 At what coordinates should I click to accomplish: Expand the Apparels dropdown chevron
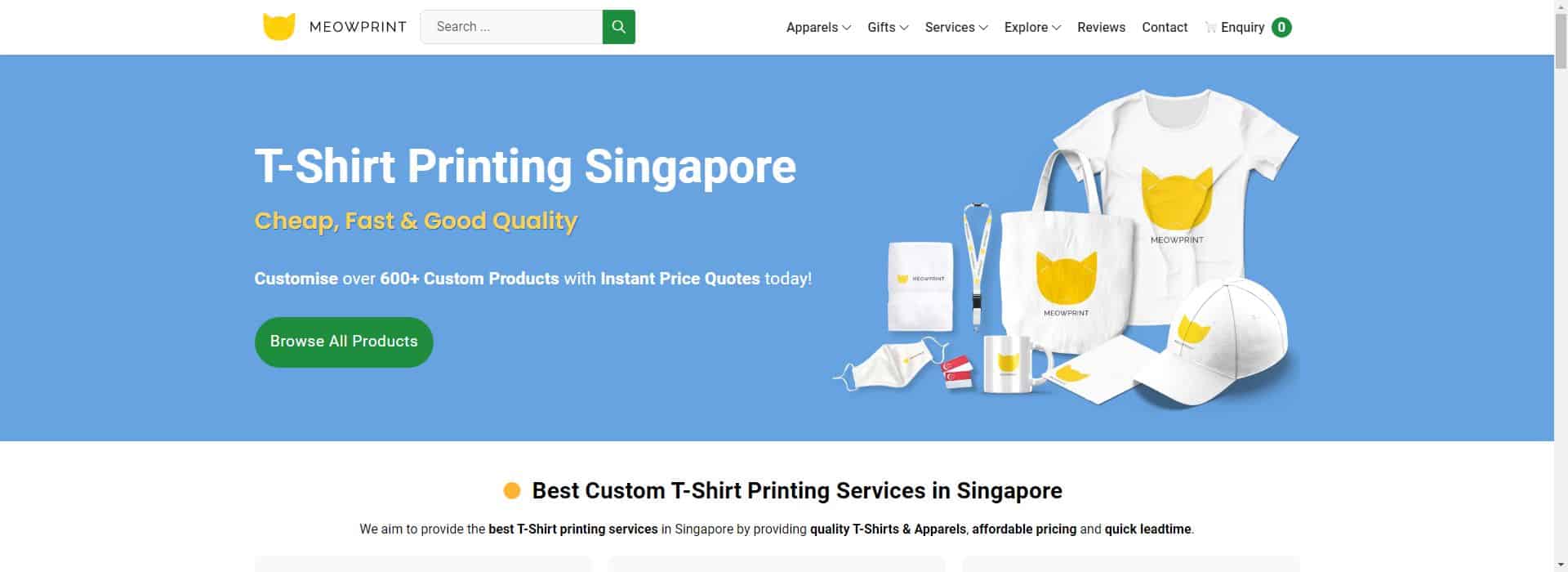coord(847,28)
